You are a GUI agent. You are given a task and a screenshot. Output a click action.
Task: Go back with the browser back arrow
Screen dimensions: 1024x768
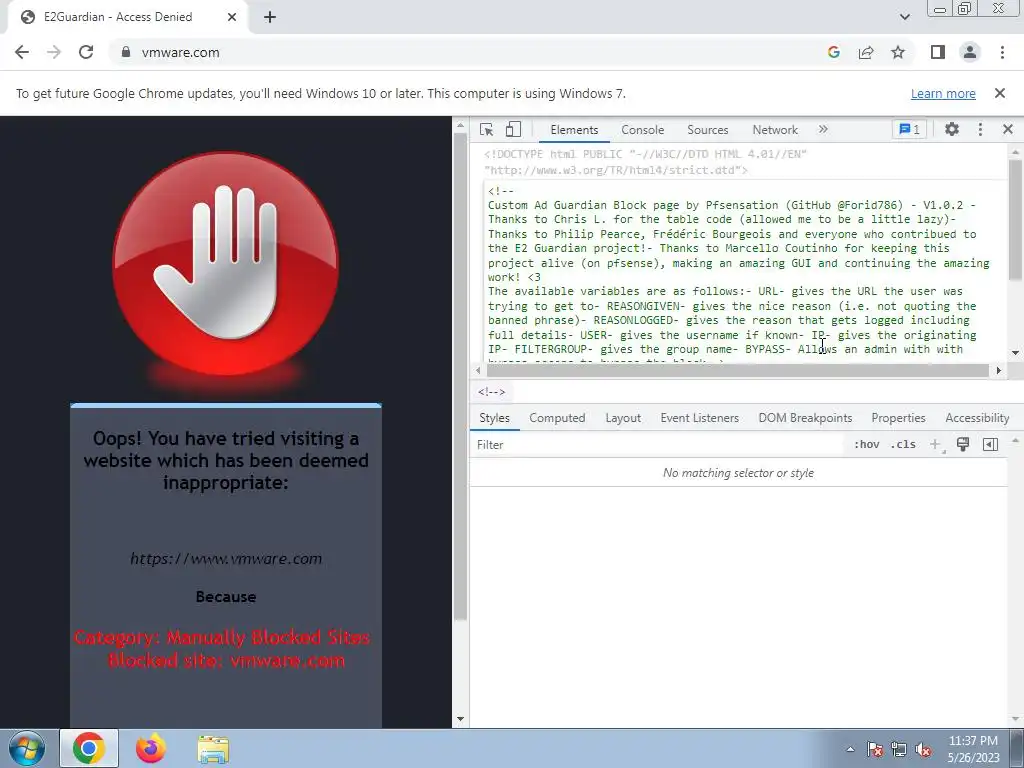point(22,52)
